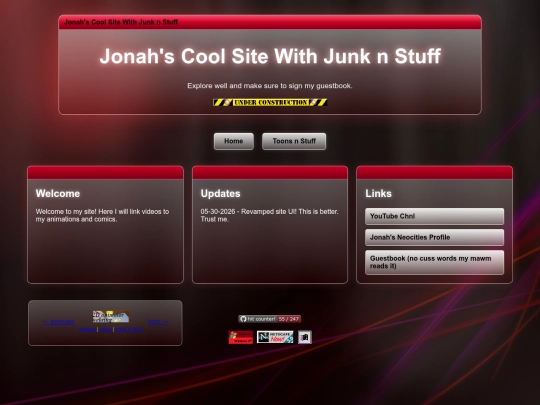
Task: Click the large site title heading
Action: (x=270, y=56)
